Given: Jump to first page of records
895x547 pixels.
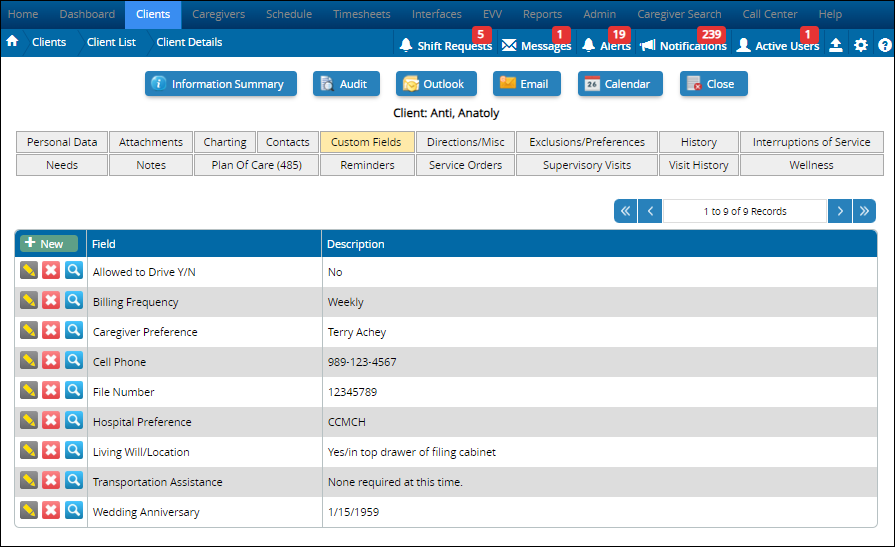Looking at the screenshot, I should click(626, 211).
